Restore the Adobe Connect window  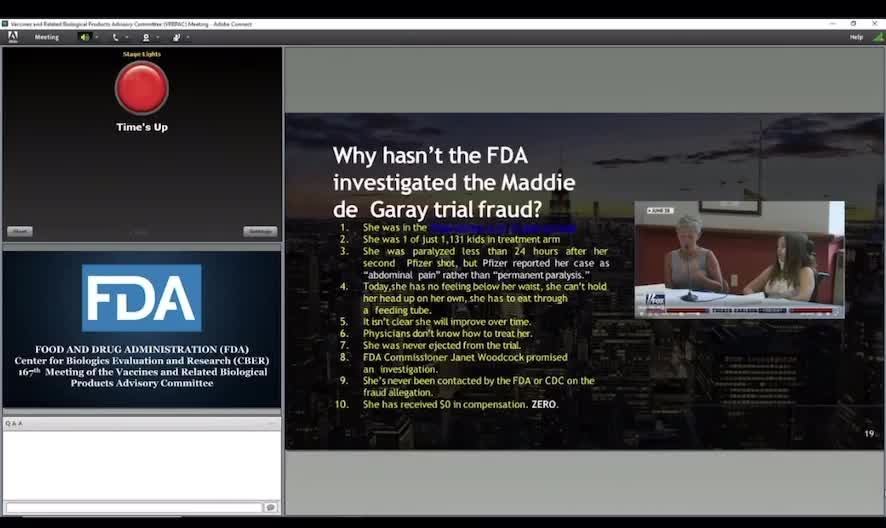[853, 24]
